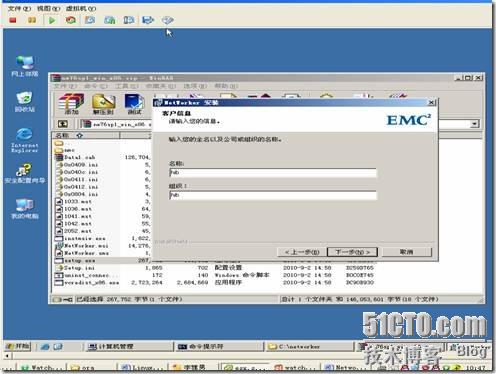Click the 开始 (Start) button
Image resolution: width=496 pixels, height=374 pixels.
(x=18, y=347)
